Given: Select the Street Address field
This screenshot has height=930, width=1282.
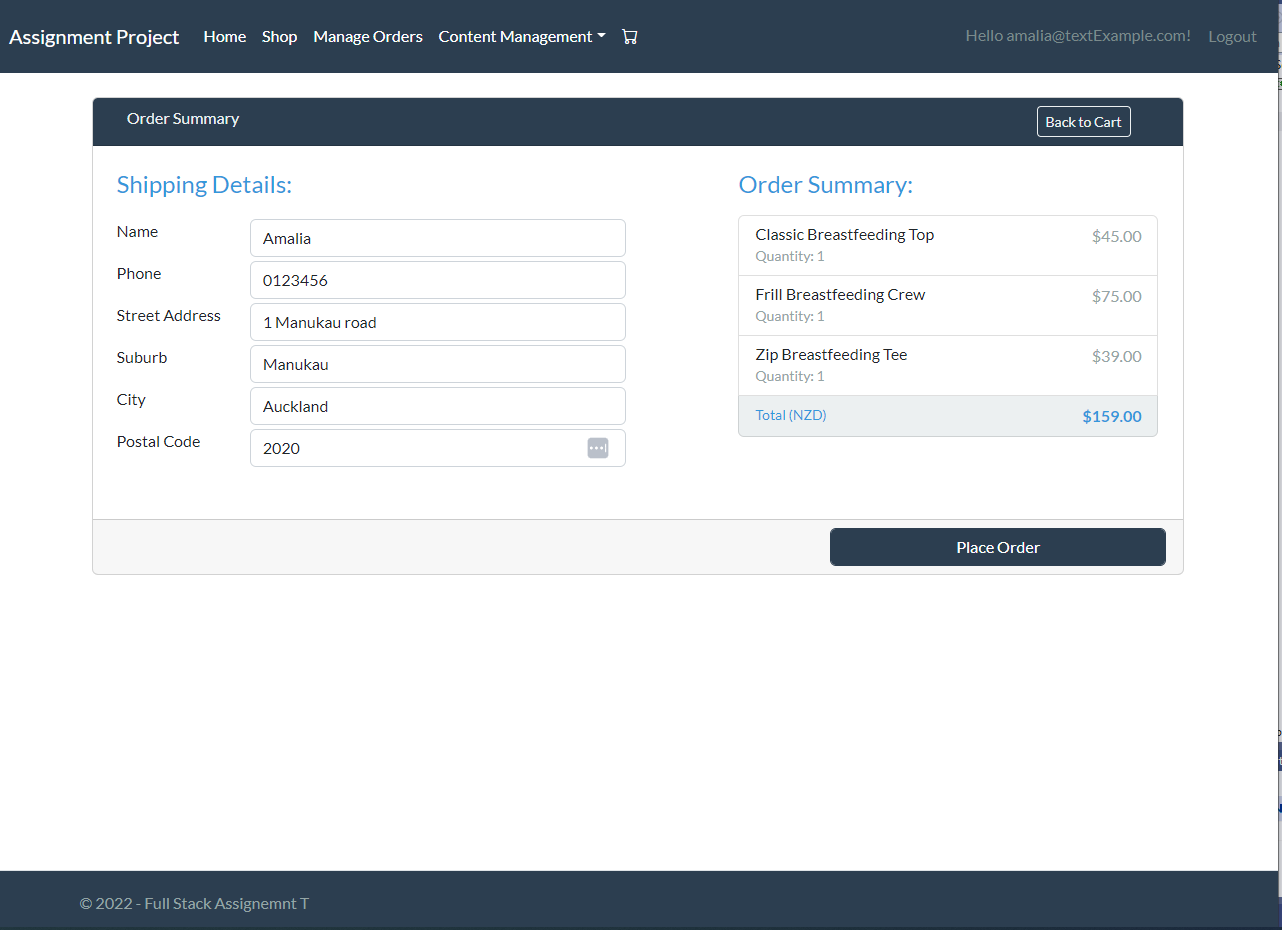Looking at the screenshot, I should [x=437, y=322].
